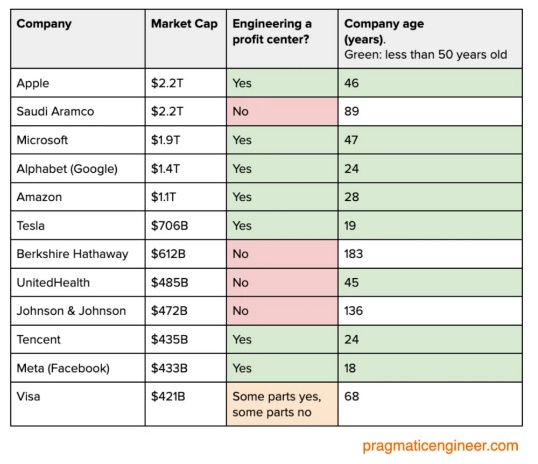Select the Company age header cell
This screenshot has height=464, width=538.
coord(430,39)
